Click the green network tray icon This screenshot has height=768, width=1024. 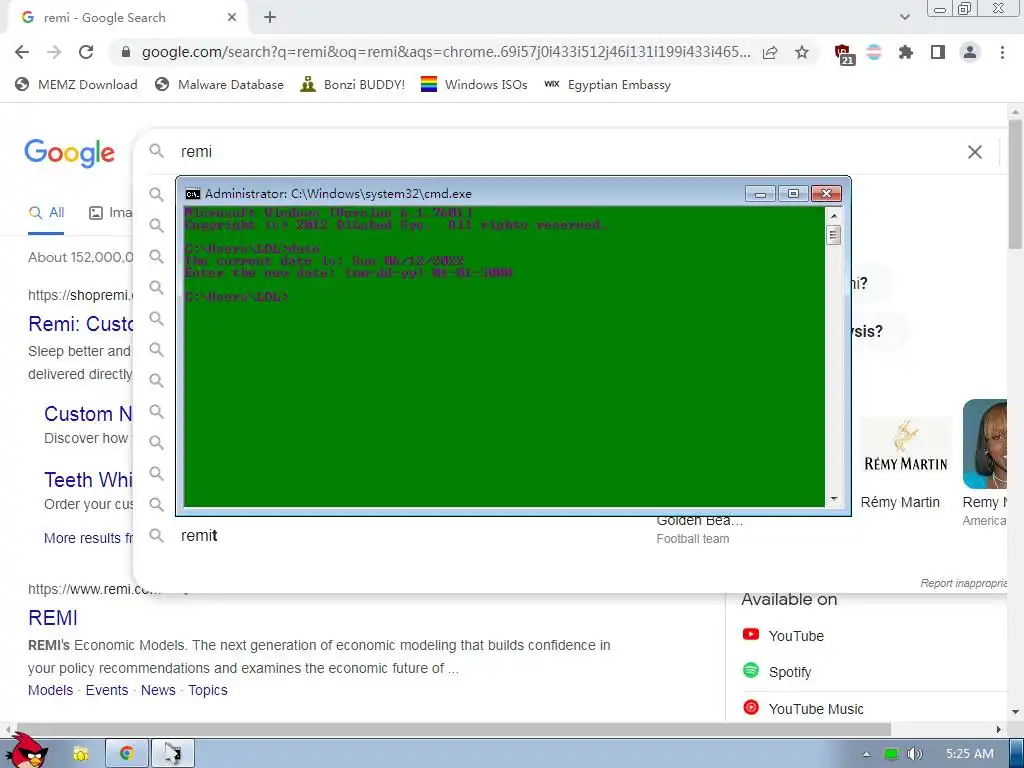891,754
